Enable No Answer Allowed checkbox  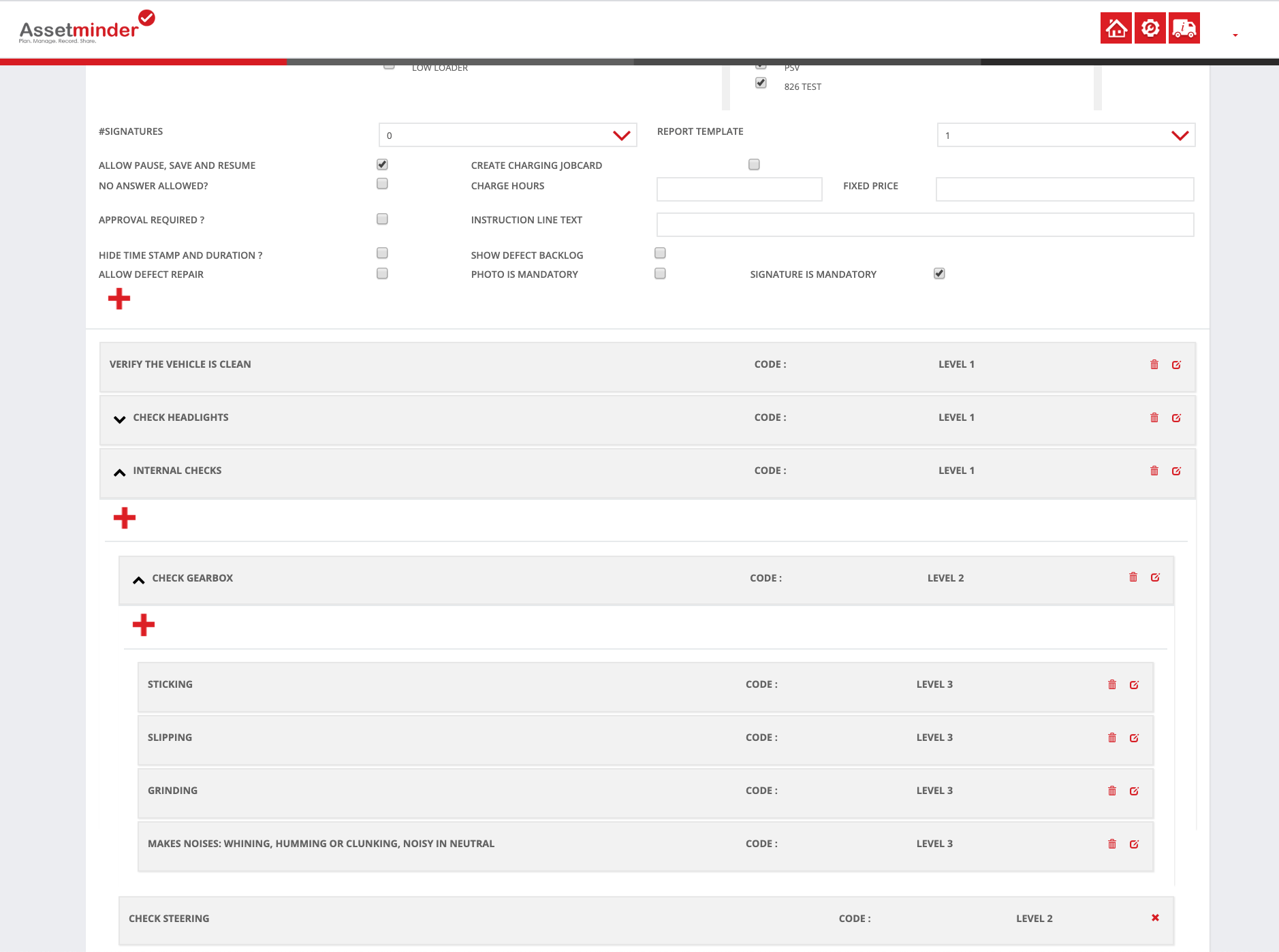click(382, 183)
